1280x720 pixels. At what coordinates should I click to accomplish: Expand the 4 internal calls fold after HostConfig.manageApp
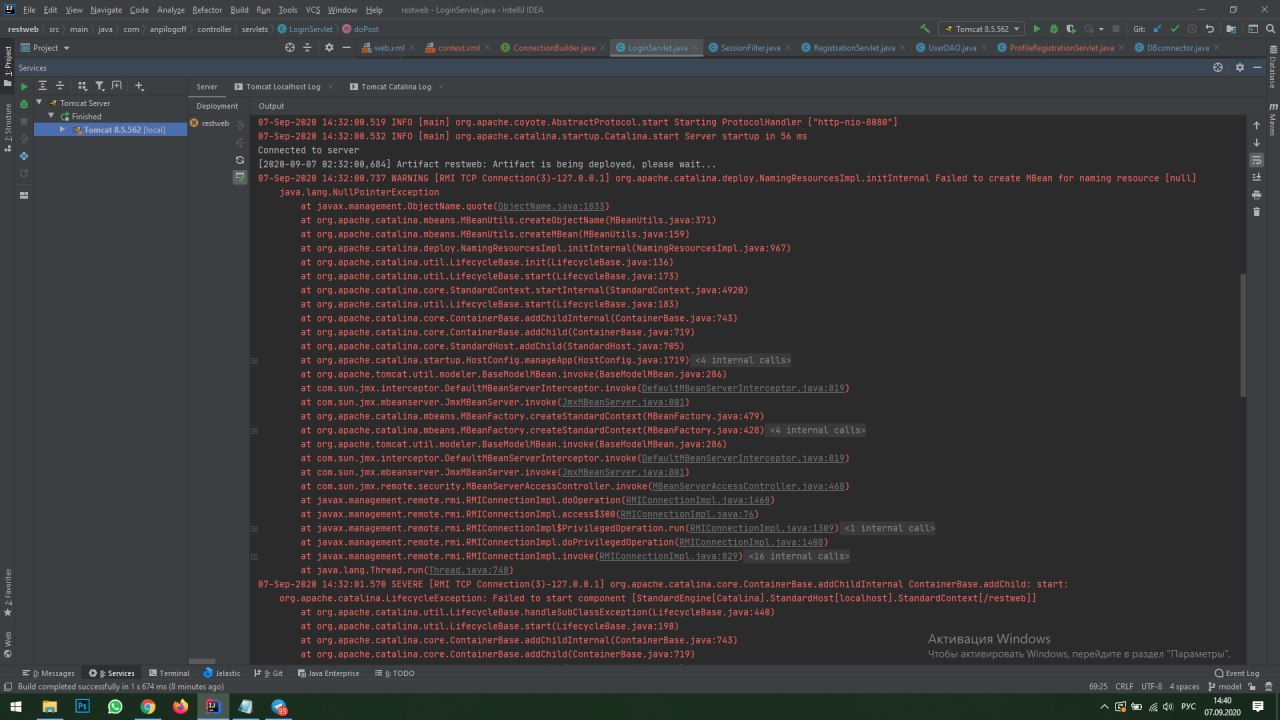click(x=742, y=360)
